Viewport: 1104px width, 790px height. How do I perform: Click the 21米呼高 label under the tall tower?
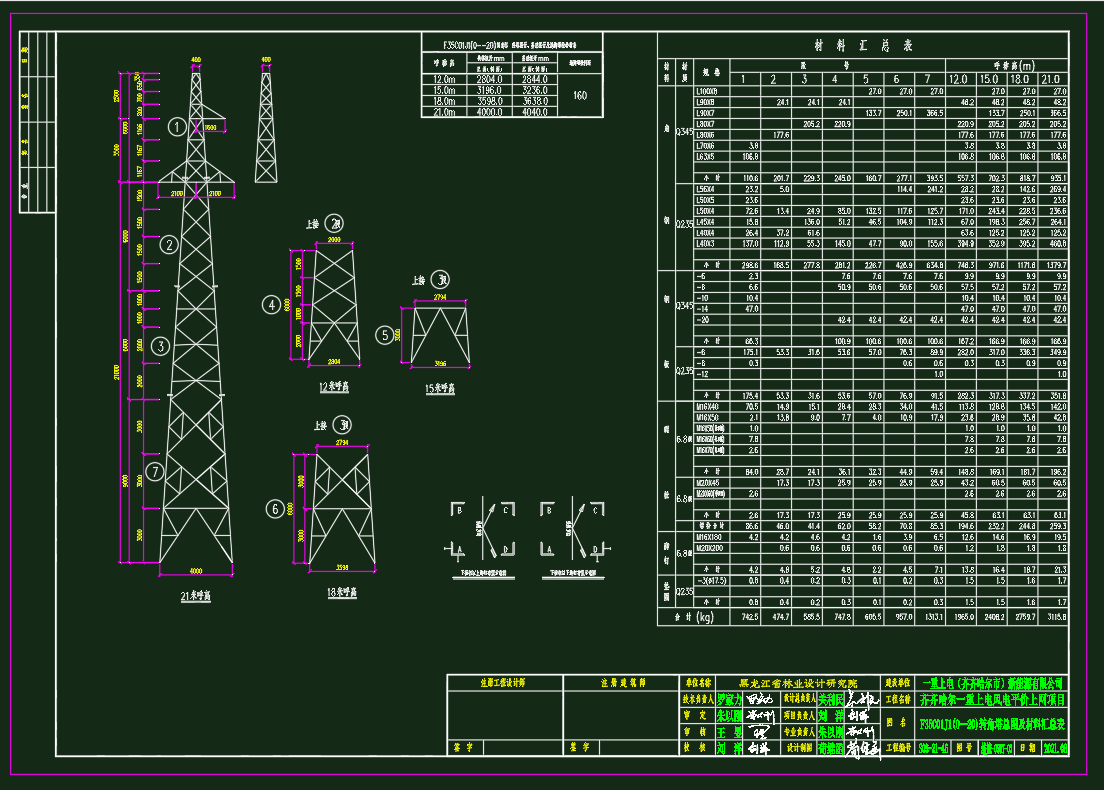[x=197, y=593]
